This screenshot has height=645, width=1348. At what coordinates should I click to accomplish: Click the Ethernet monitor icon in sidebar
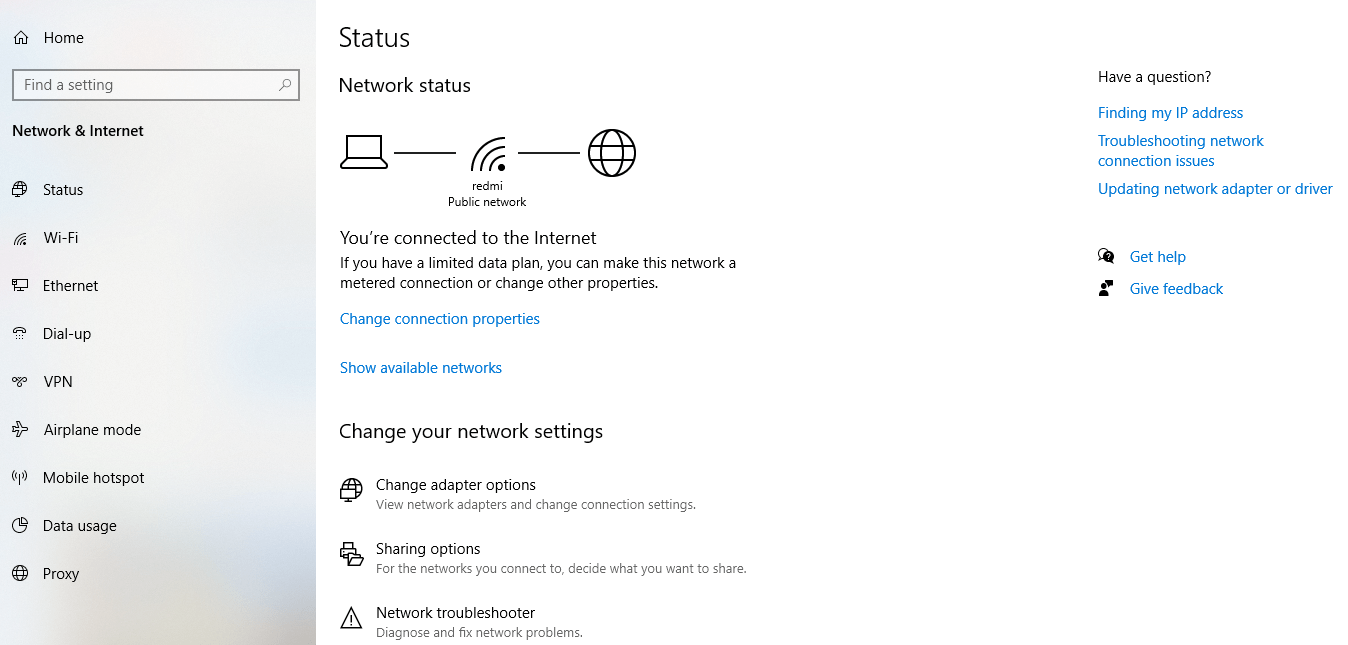[20, 286]
